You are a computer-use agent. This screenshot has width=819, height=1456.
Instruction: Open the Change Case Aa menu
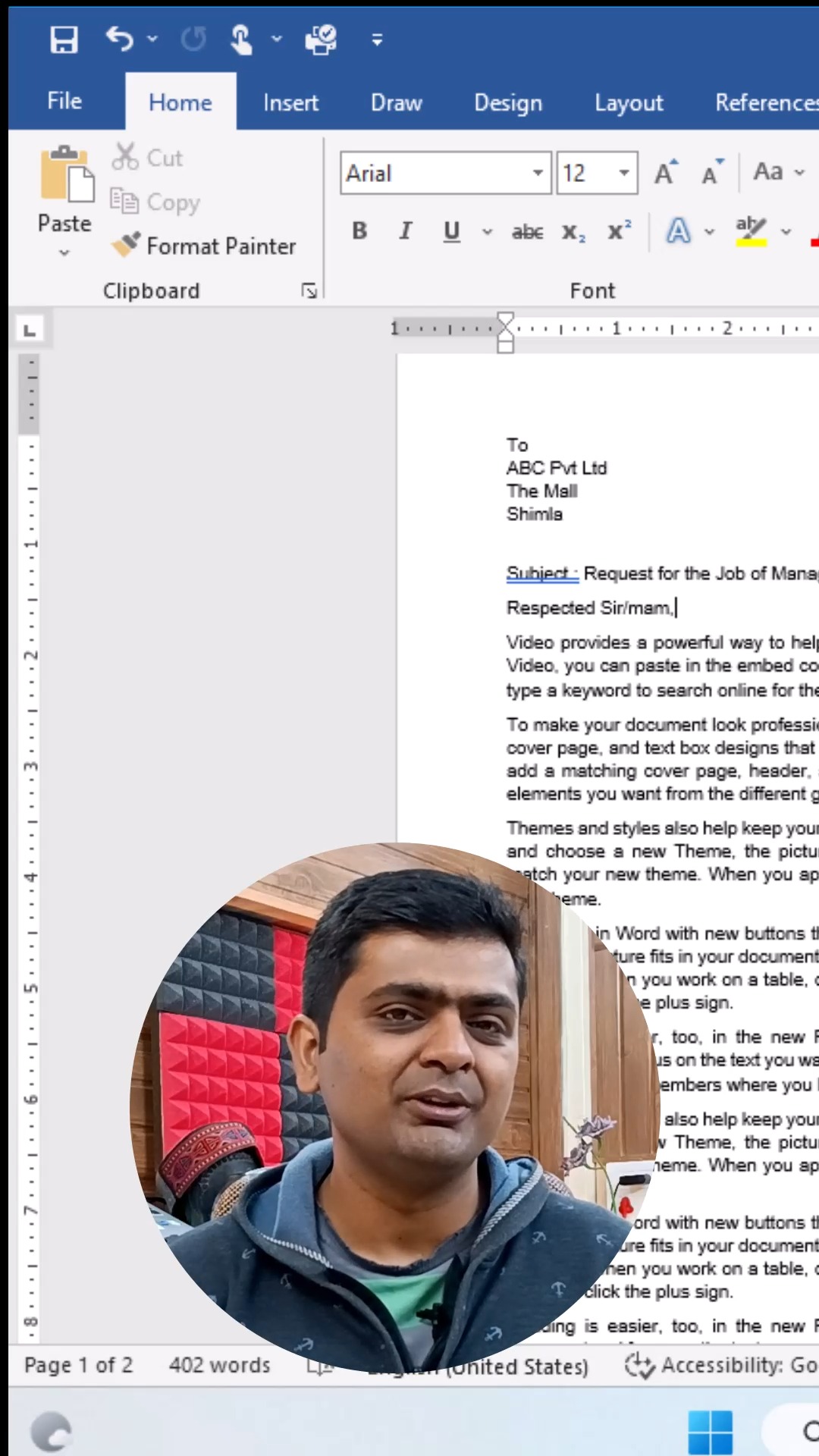779,172
